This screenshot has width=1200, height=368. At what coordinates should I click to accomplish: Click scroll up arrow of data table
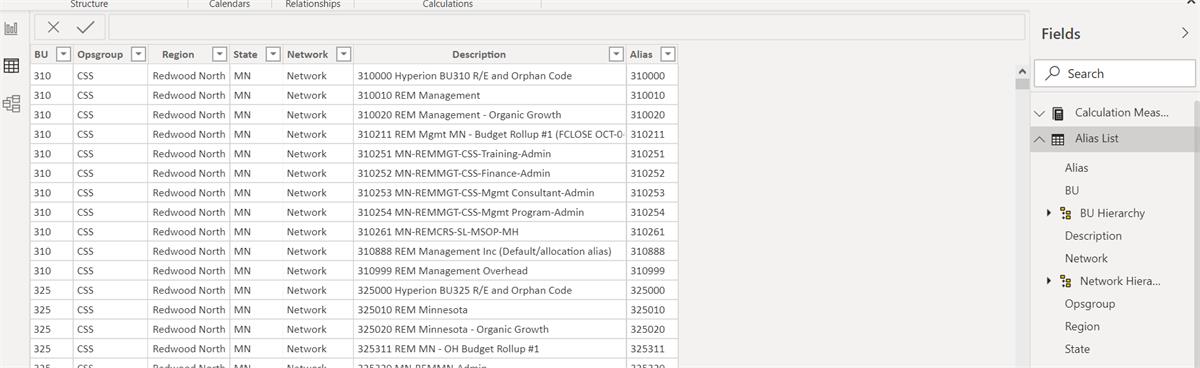point(1021,71)
